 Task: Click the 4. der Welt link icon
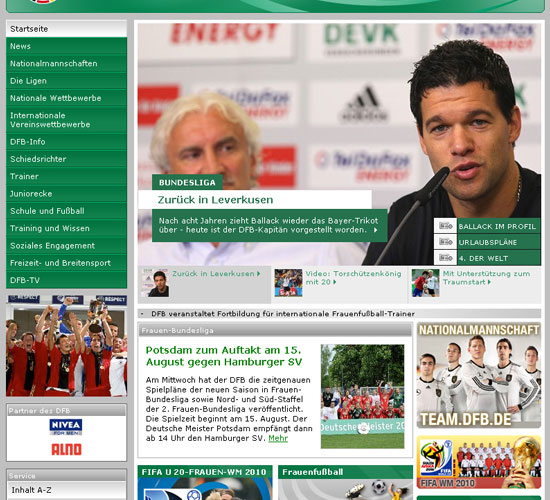[x=445, y=258]
